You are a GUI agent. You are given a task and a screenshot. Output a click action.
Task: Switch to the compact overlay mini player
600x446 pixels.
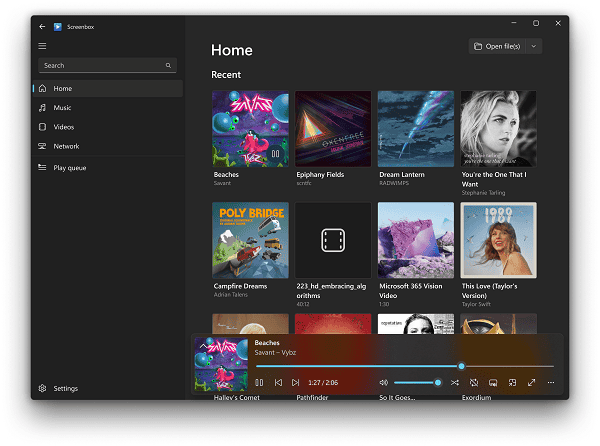[x=512, y=383]
